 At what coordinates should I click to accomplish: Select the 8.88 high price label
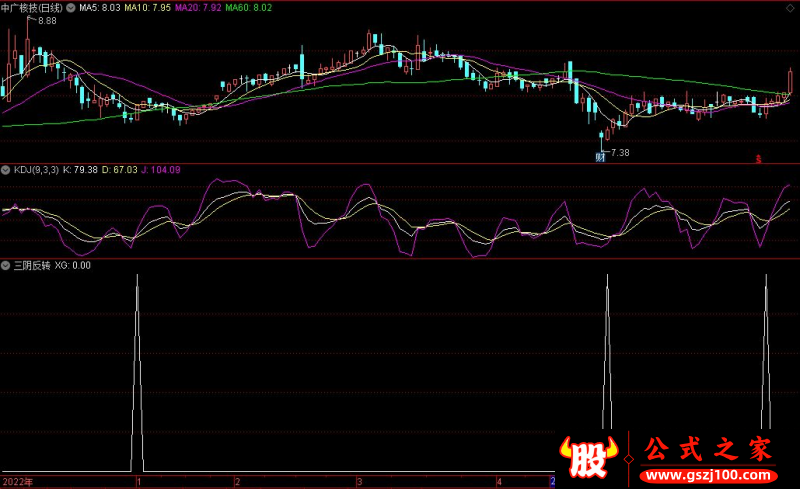coord(47,21)
